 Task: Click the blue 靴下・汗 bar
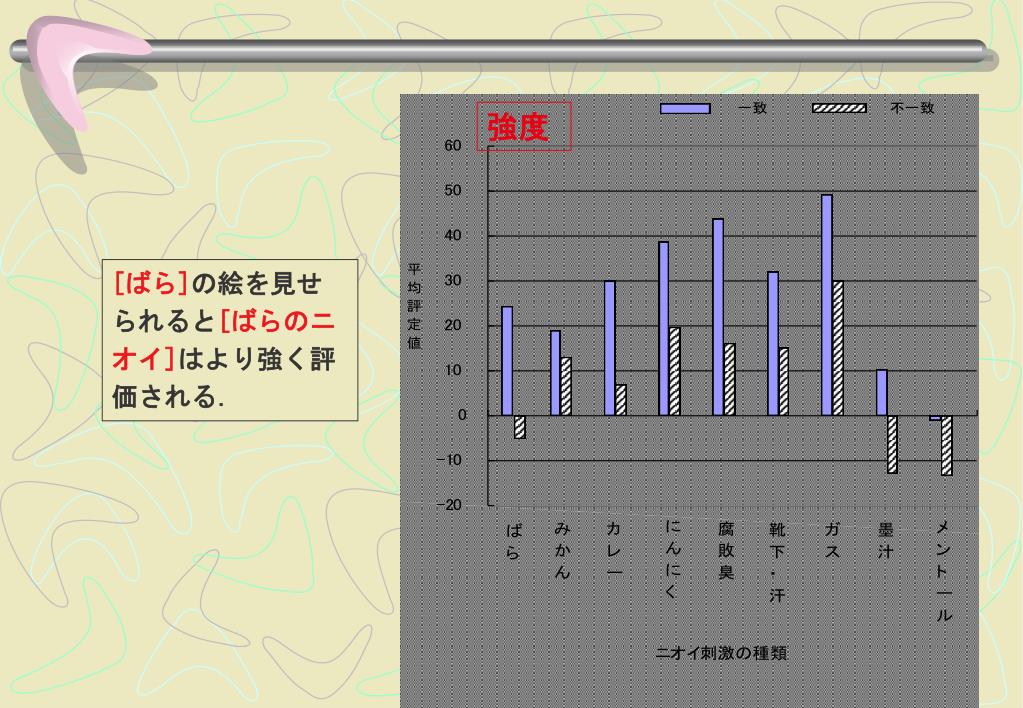tap(772, 344)
